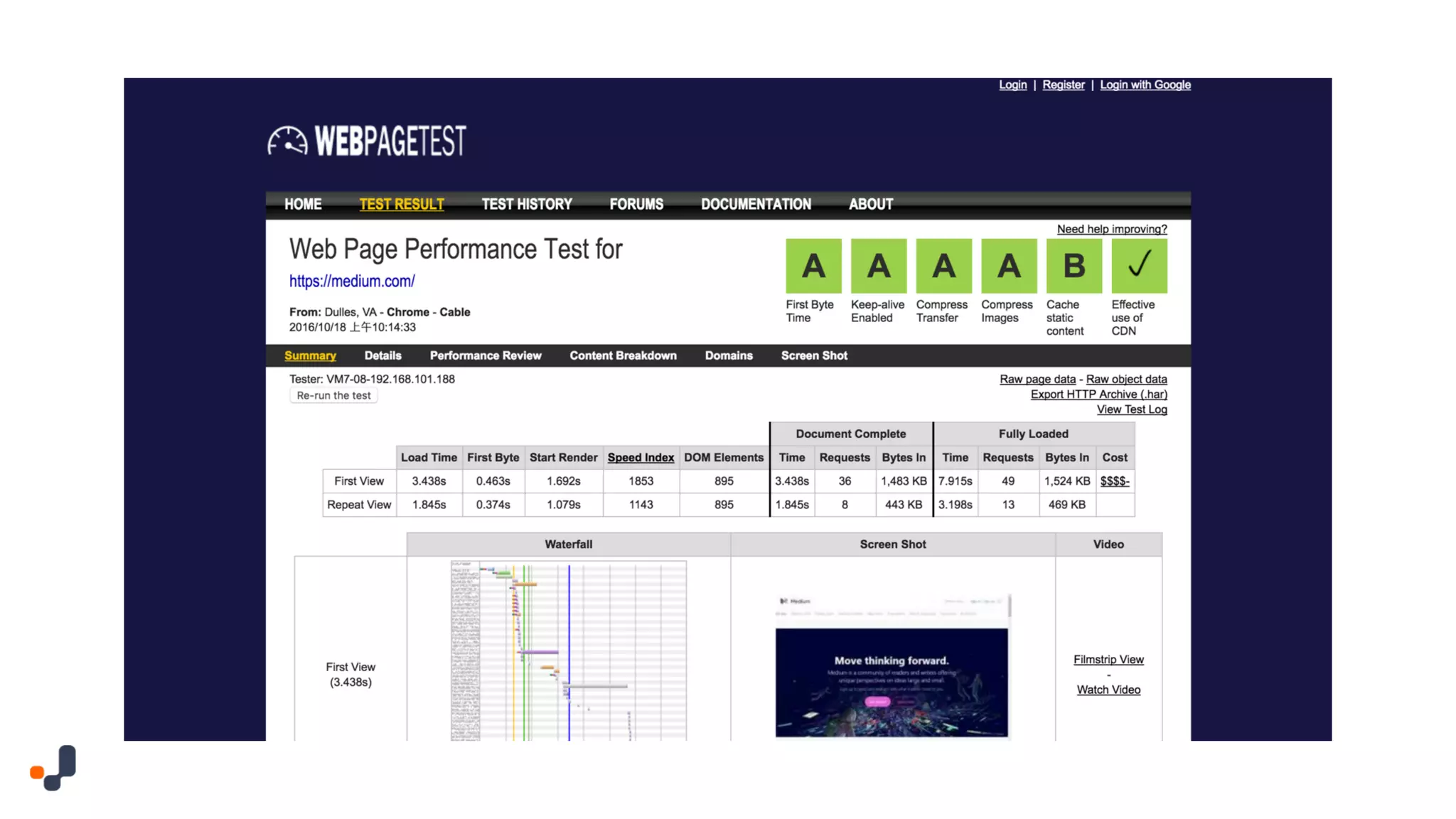Click the Keep-alive Enabled grade A box

coord(878,266)
